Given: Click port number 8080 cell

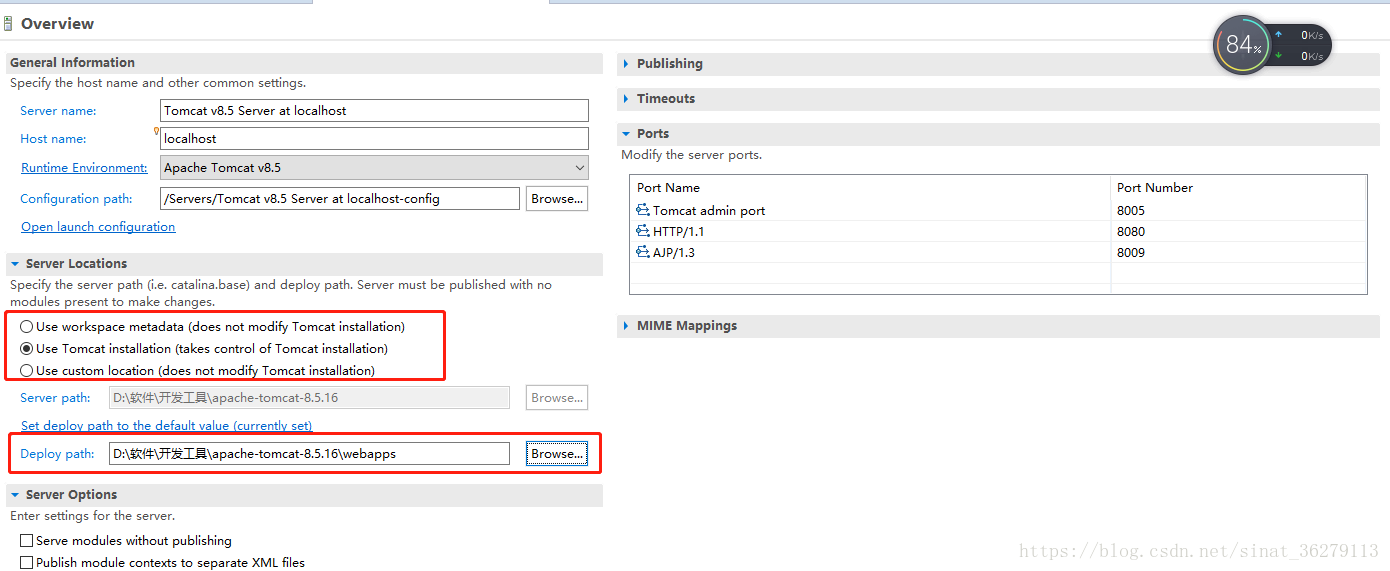Looking at the screenshot, I should pyautogui.click(x=1131, y=232).
